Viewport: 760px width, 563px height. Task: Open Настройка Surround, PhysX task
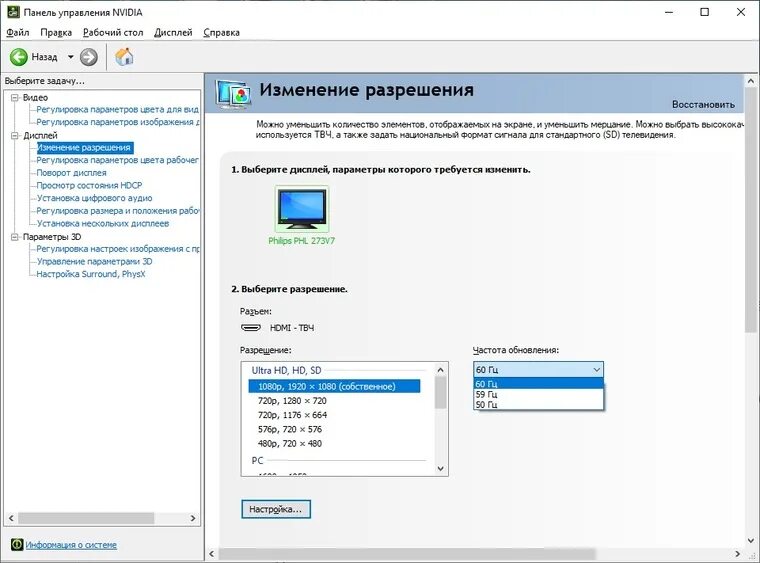pyautogui.click(x=91, y=274)
